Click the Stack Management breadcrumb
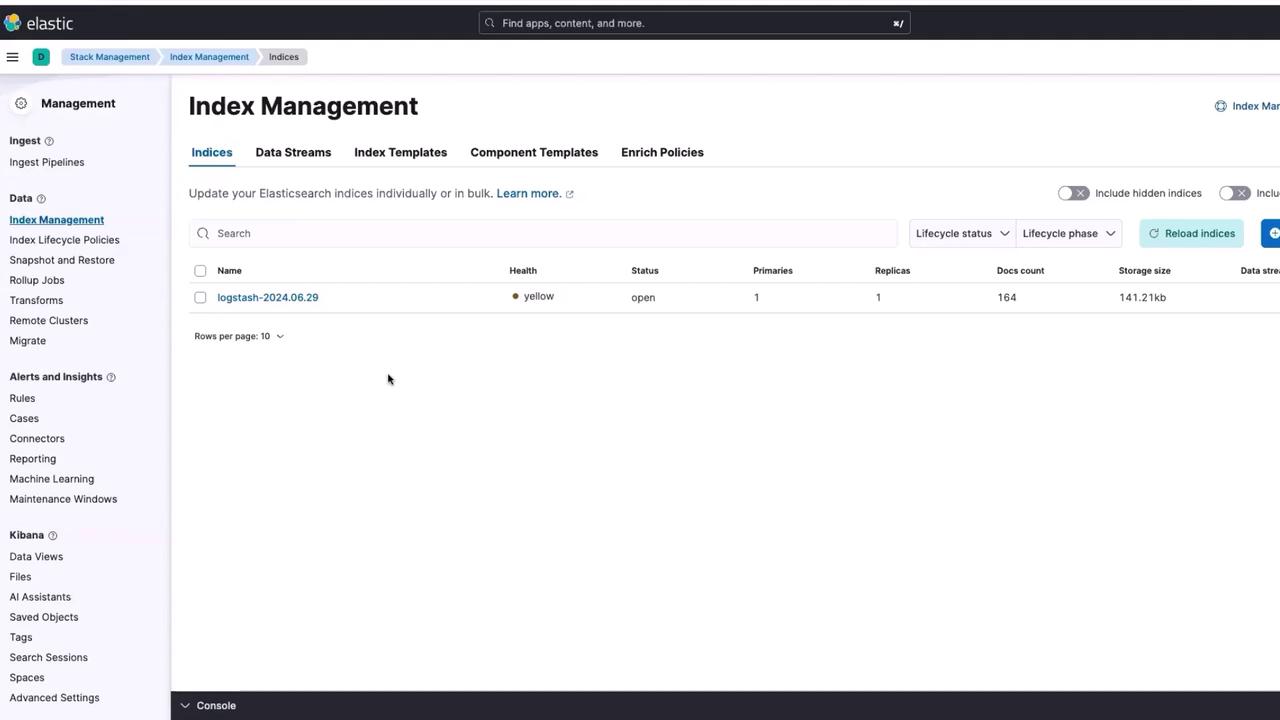This screenshot has height=720, width=1280. pos(109,57)
